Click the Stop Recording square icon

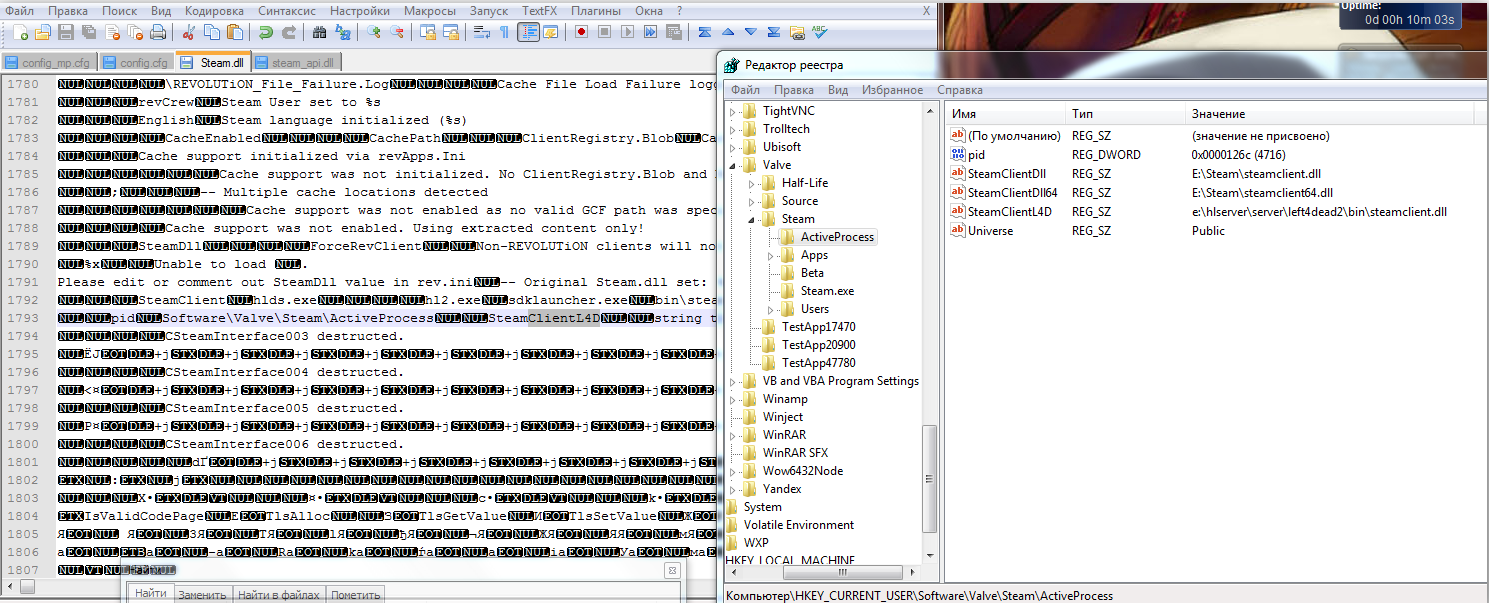604,32
